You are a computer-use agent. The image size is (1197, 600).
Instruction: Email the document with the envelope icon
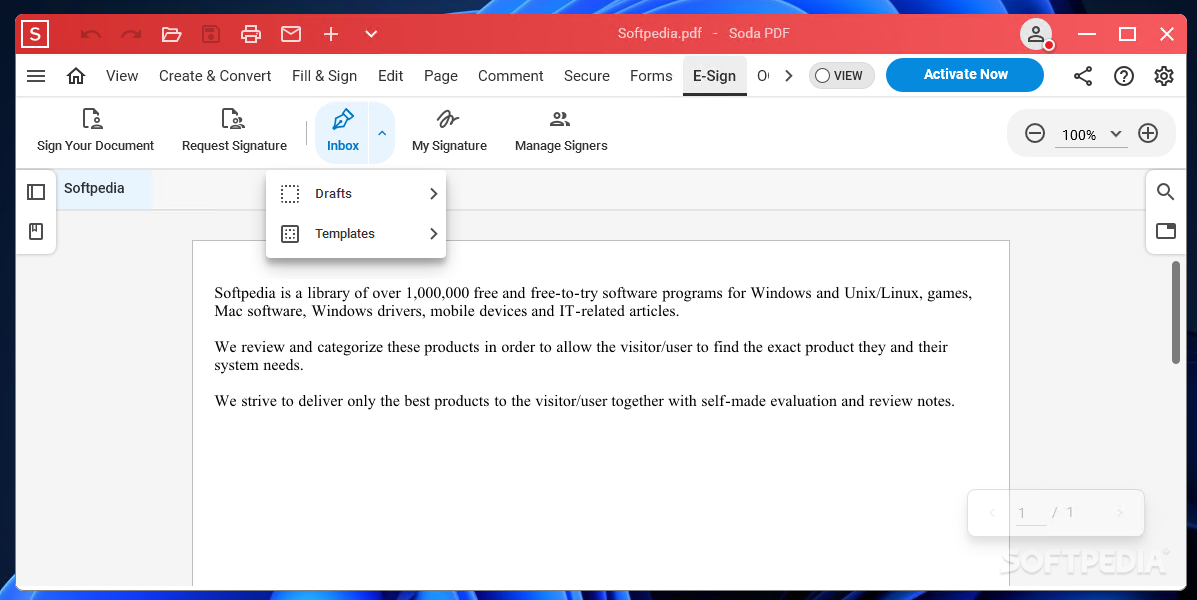(291, 34)
